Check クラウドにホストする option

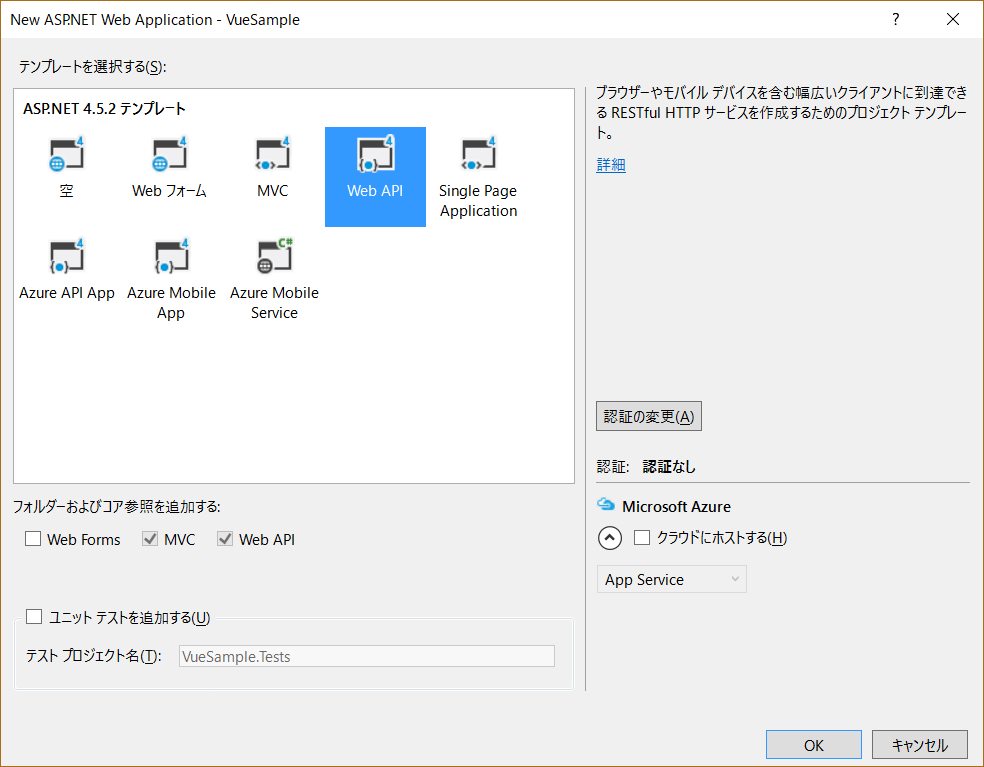click(641, 537)
